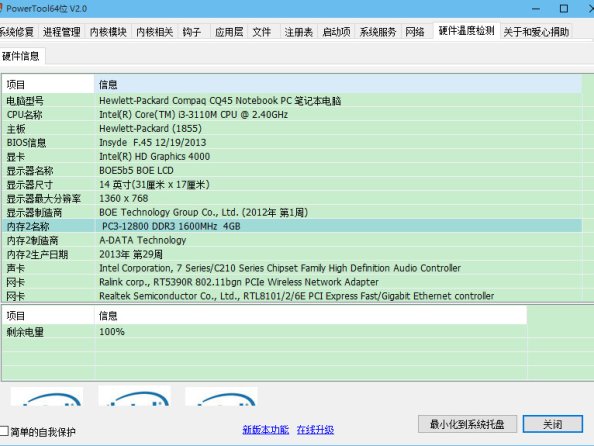594x446 pixels.
Task: Click the third Intel logo thumbnail
Action: click(221, 396)
